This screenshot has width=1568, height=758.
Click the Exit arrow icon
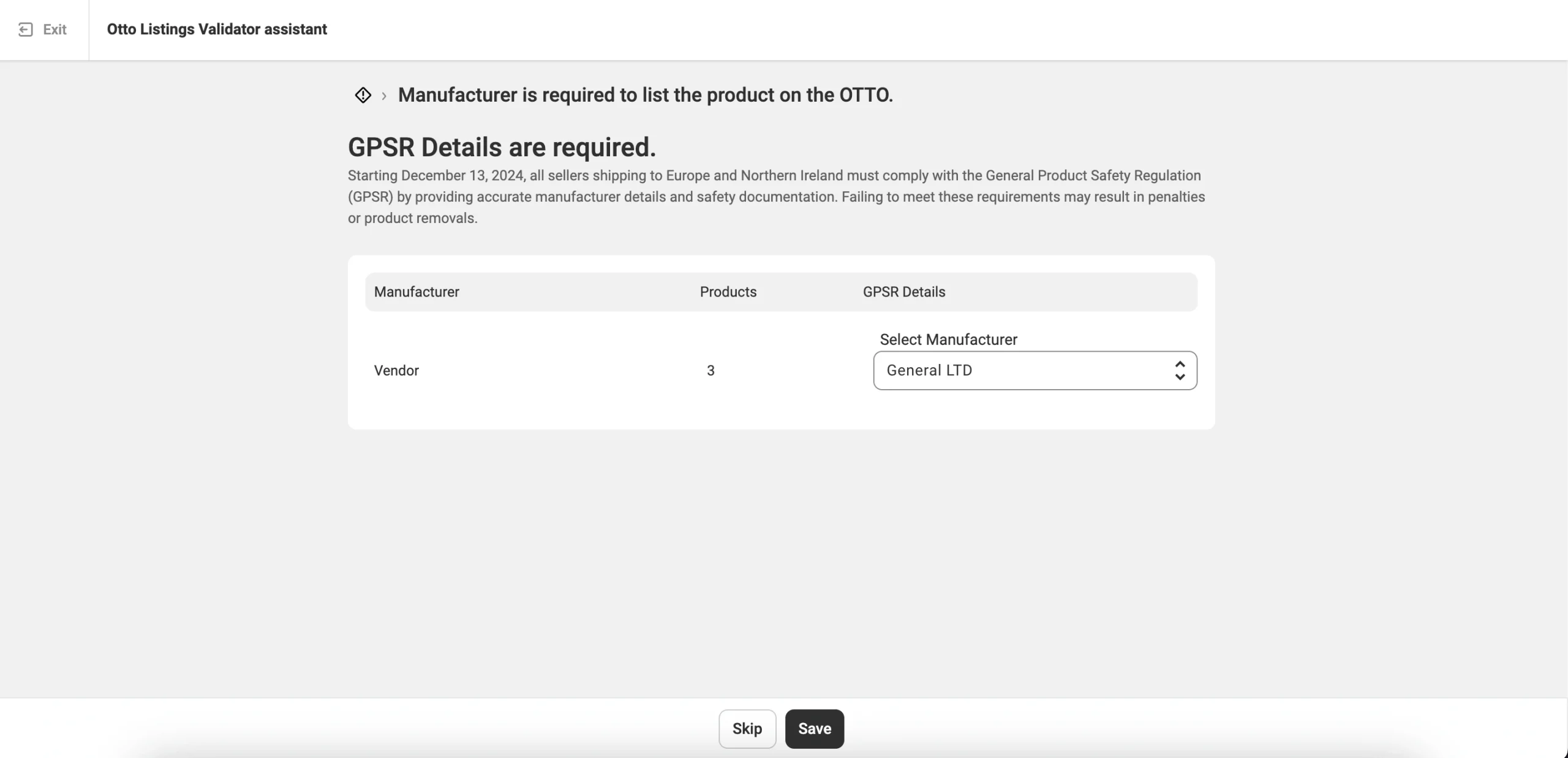pos(25,29)
